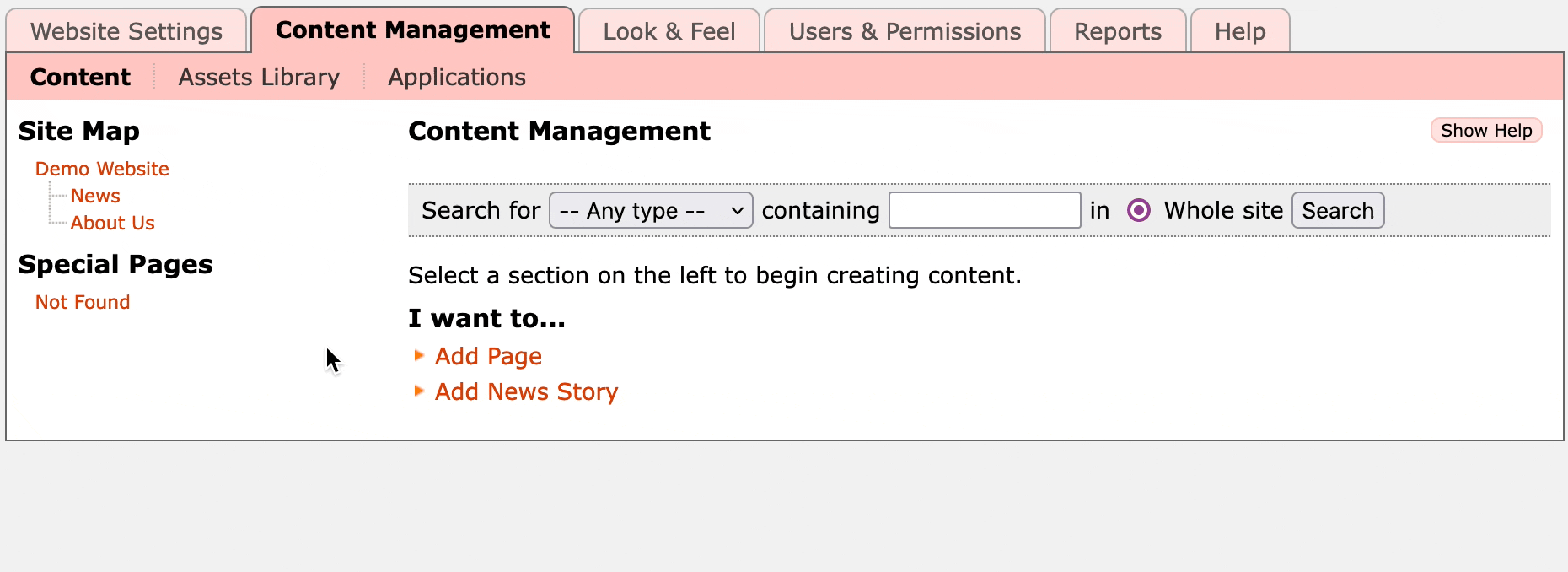The height and width of the screenshot is (572, 1568).
Task: Open the Applications subtab
Action: click(x=456, y=77)
